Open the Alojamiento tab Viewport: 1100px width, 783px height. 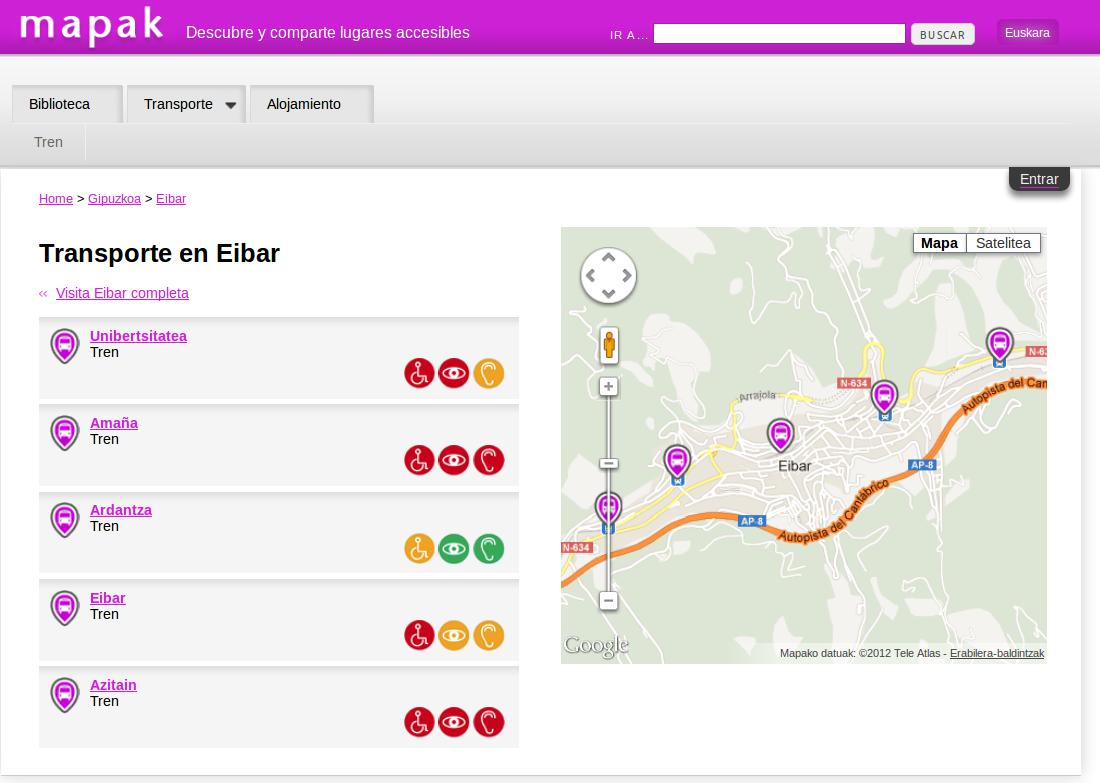tap(304, 104)
